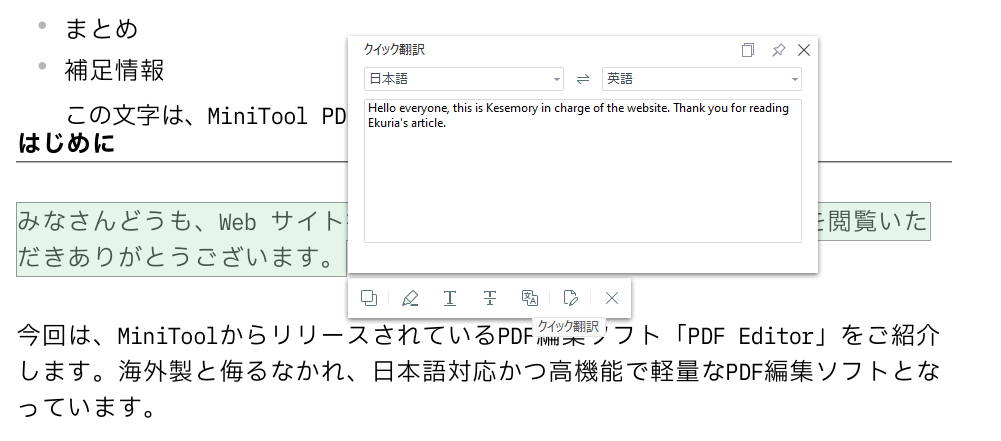
Task: Apply underline to the selected text
Action: tap(450, 297)
